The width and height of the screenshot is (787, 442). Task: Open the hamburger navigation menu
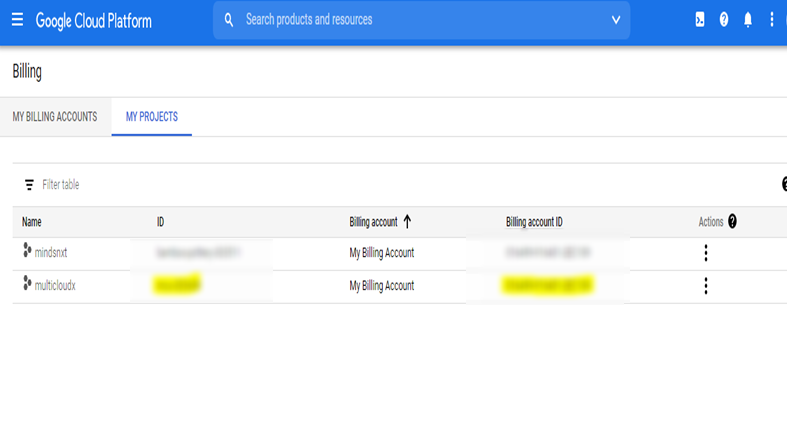[17, 20]
